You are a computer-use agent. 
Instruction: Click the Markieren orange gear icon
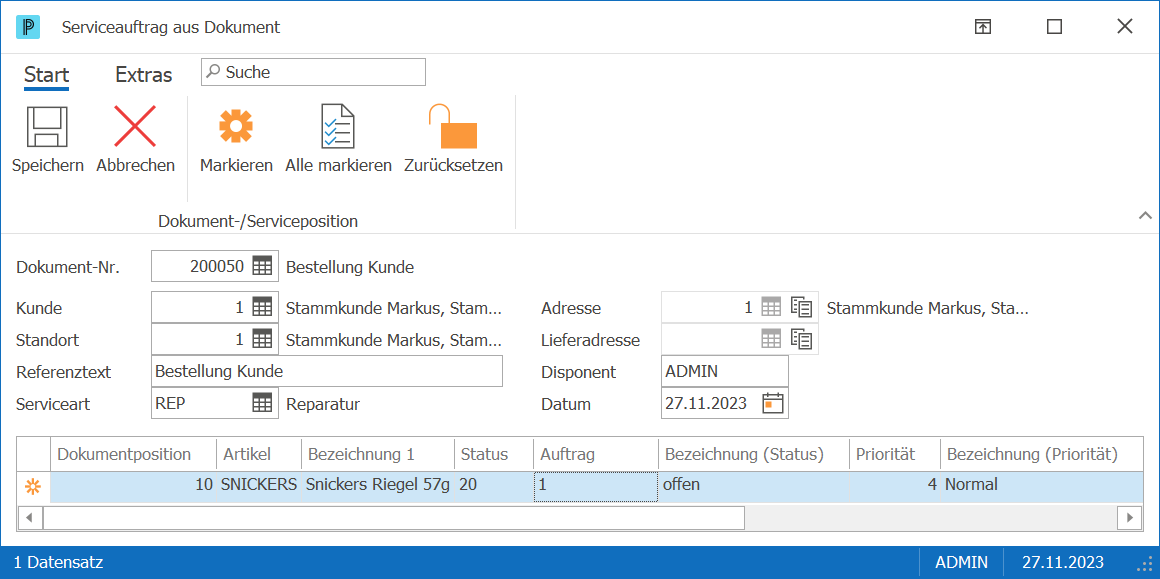point(236,126)
